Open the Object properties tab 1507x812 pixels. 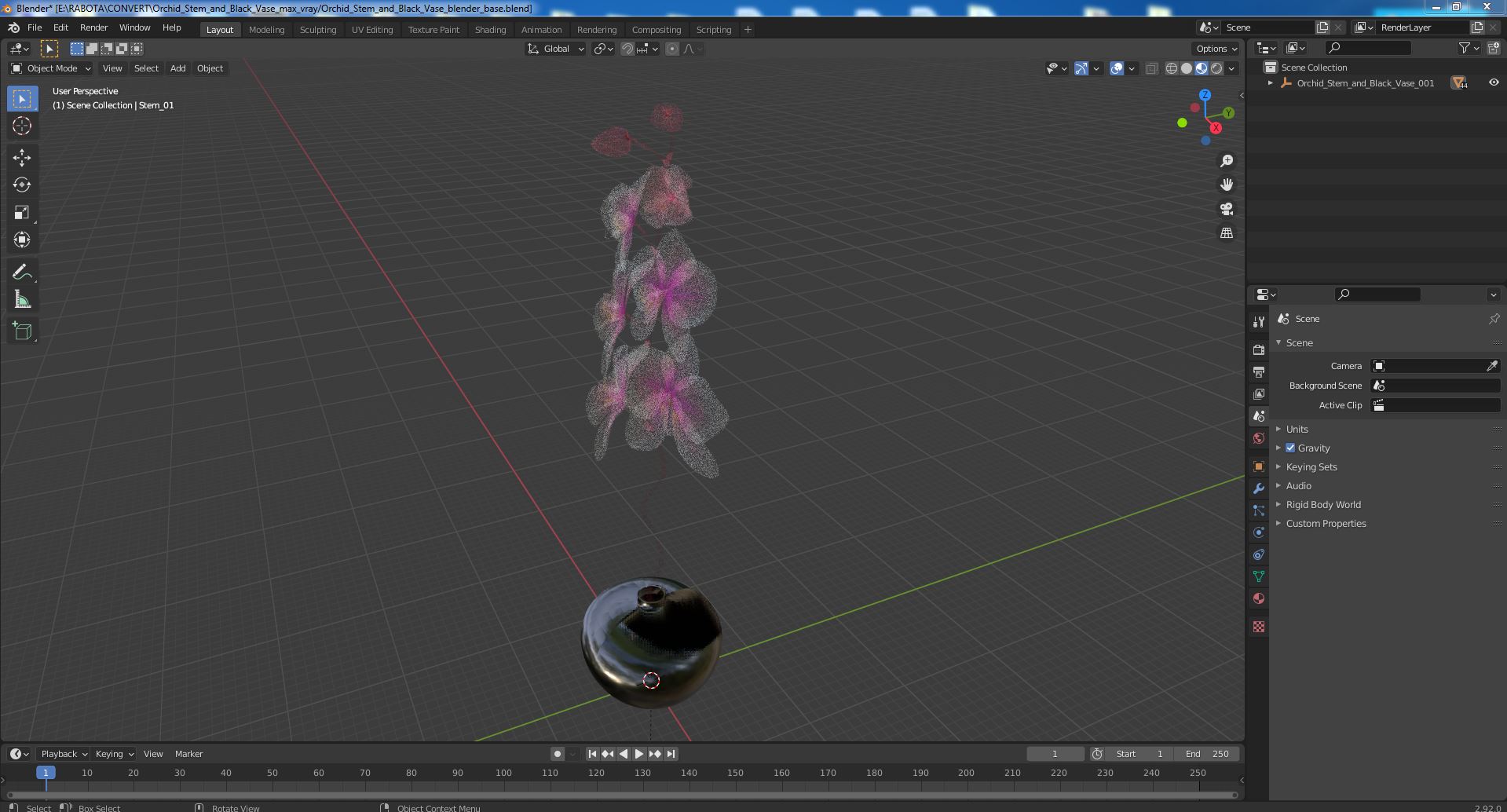click(x=1259, y=466)
